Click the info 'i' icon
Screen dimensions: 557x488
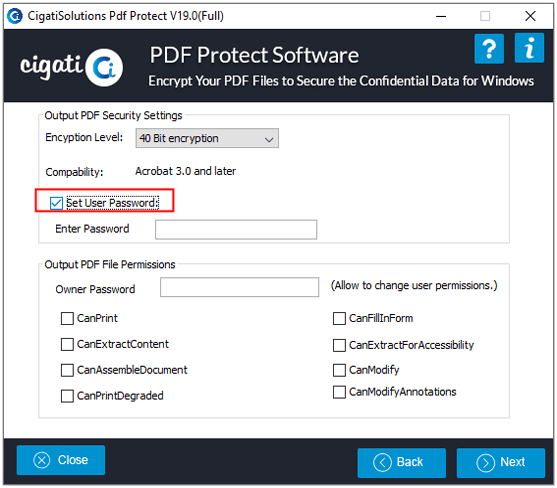coord(529,48)
